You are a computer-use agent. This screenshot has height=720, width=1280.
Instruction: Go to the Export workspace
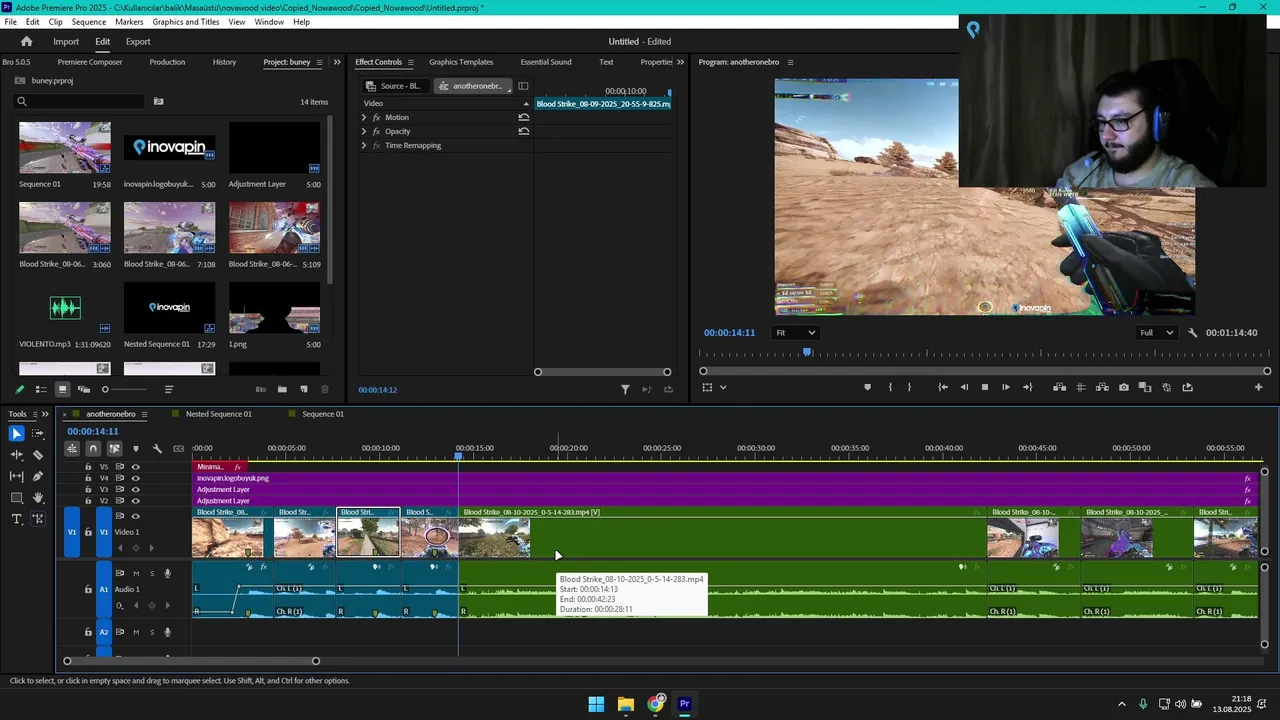[x=138, y=41]
